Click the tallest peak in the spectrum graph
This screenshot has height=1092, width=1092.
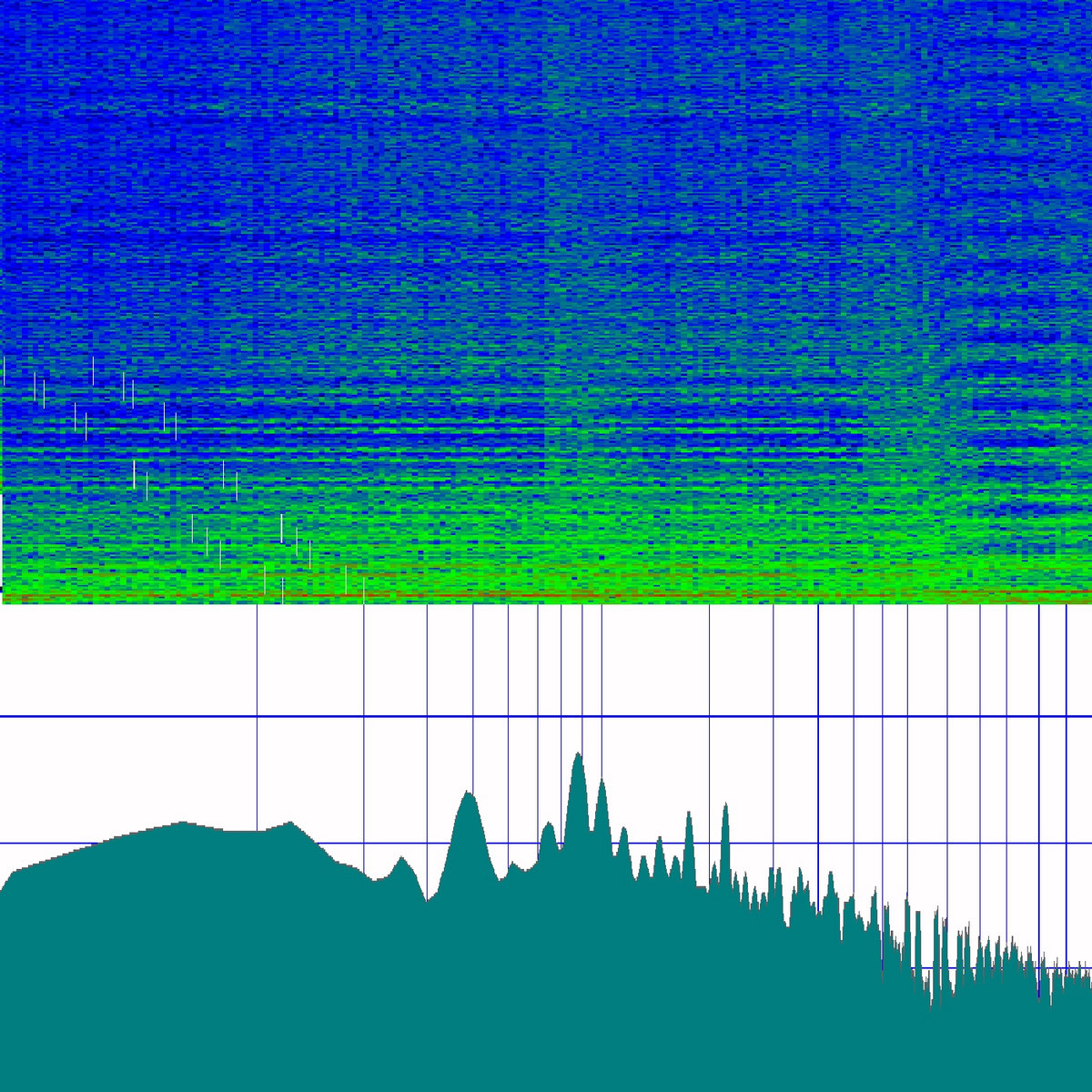(577, 755)
